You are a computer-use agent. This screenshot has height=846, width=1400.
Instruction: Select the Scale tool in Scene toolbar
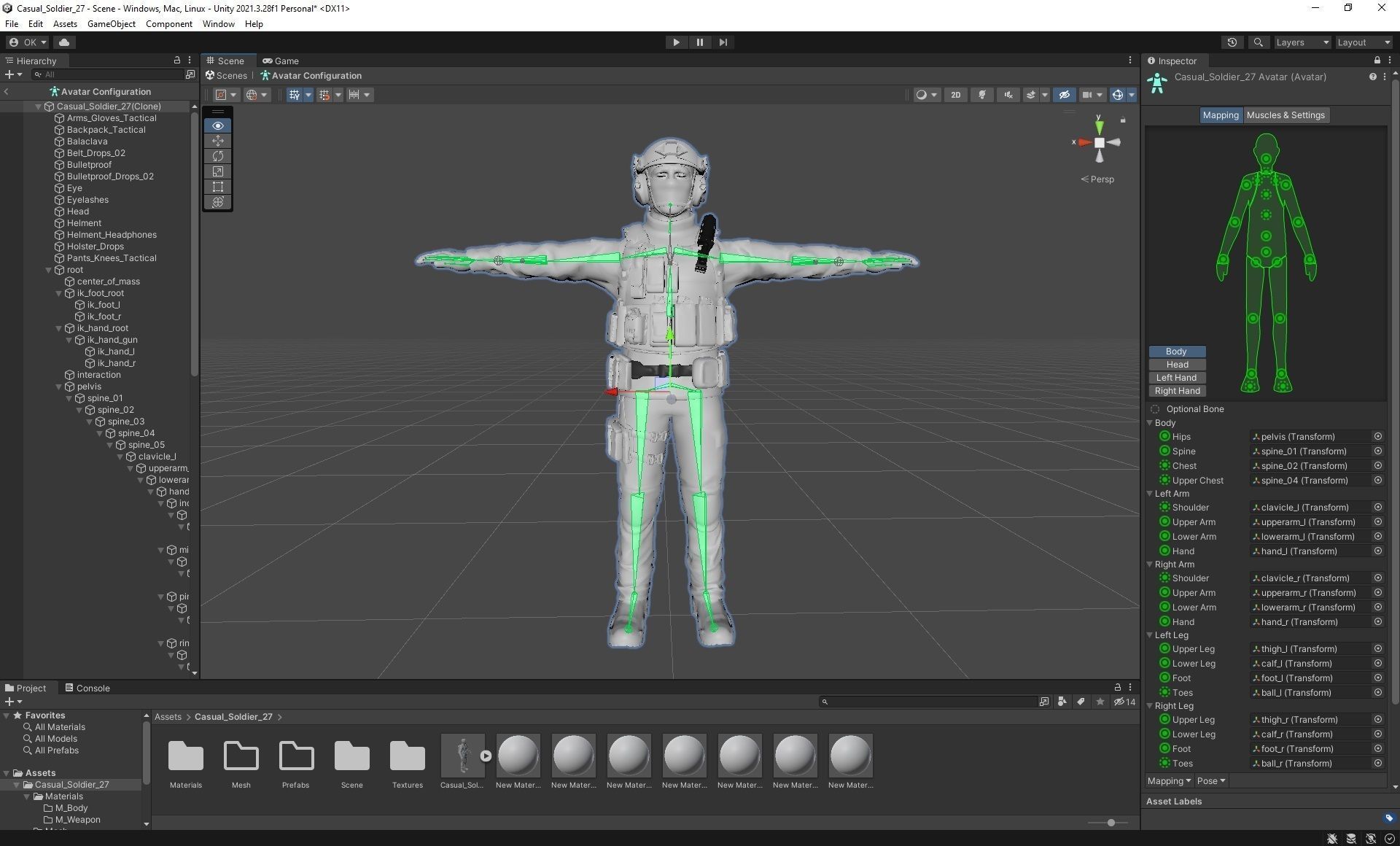(x=217, y=171)
